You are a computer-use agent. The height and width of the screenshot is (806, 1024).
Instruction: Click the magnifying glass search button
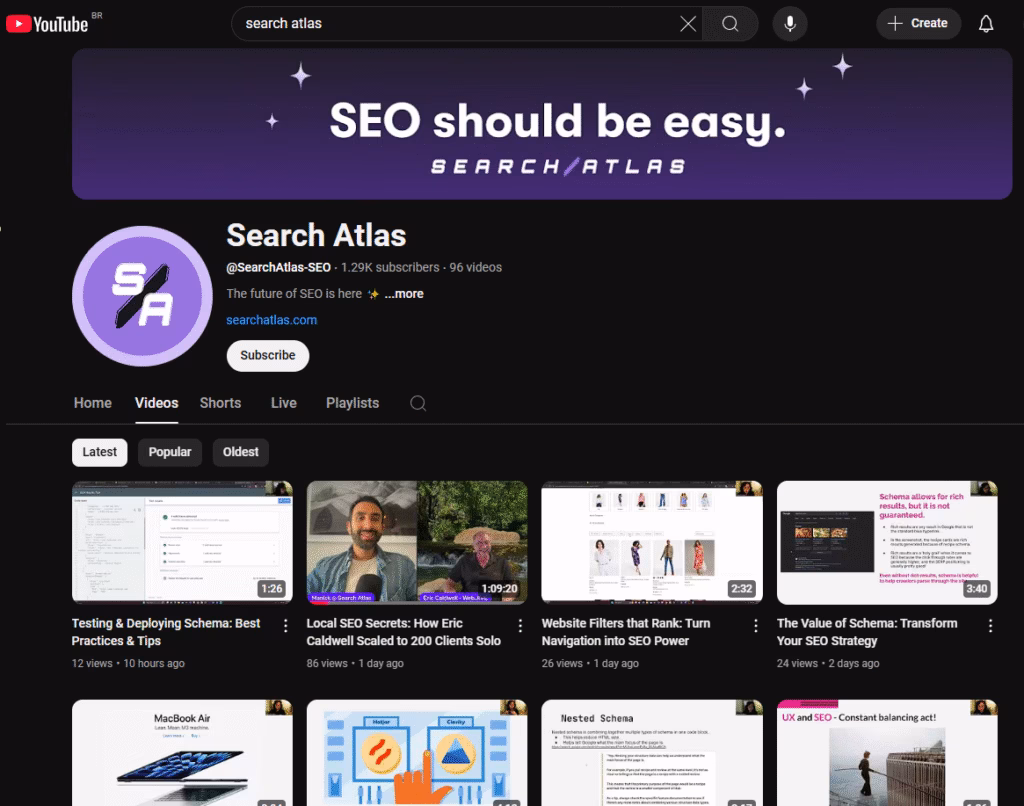point(731,24)
